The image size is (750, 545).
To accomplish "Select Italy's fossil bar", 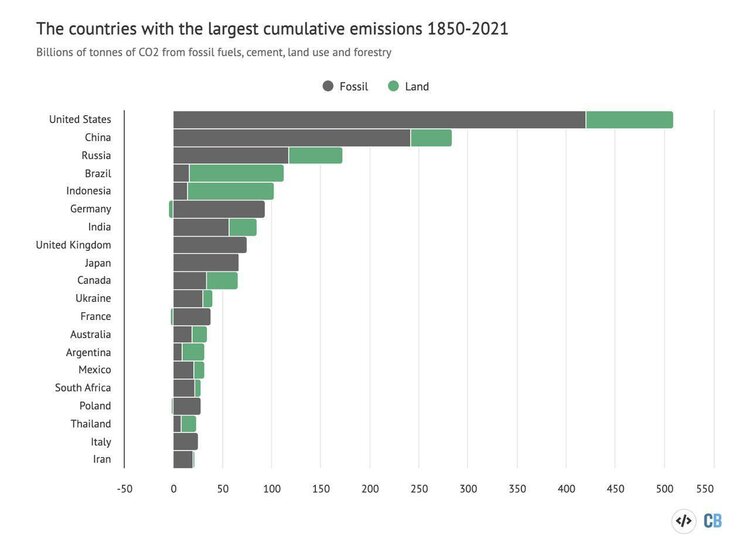I will (186, 442).
